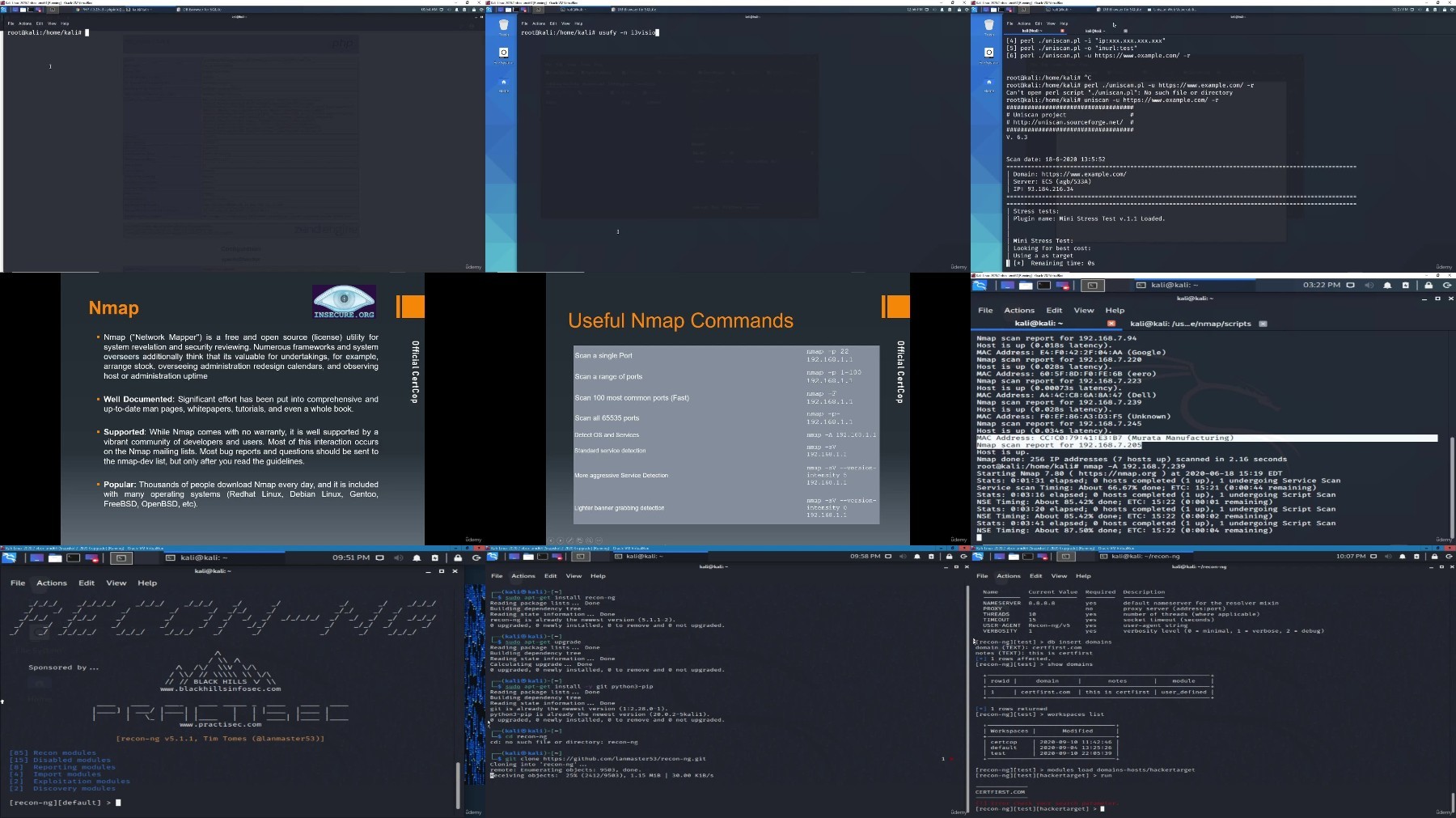Open file manager launcher in the 03:22 PM panel
This screenshot has height=818, width=1456.
[x=1026, y=286]
